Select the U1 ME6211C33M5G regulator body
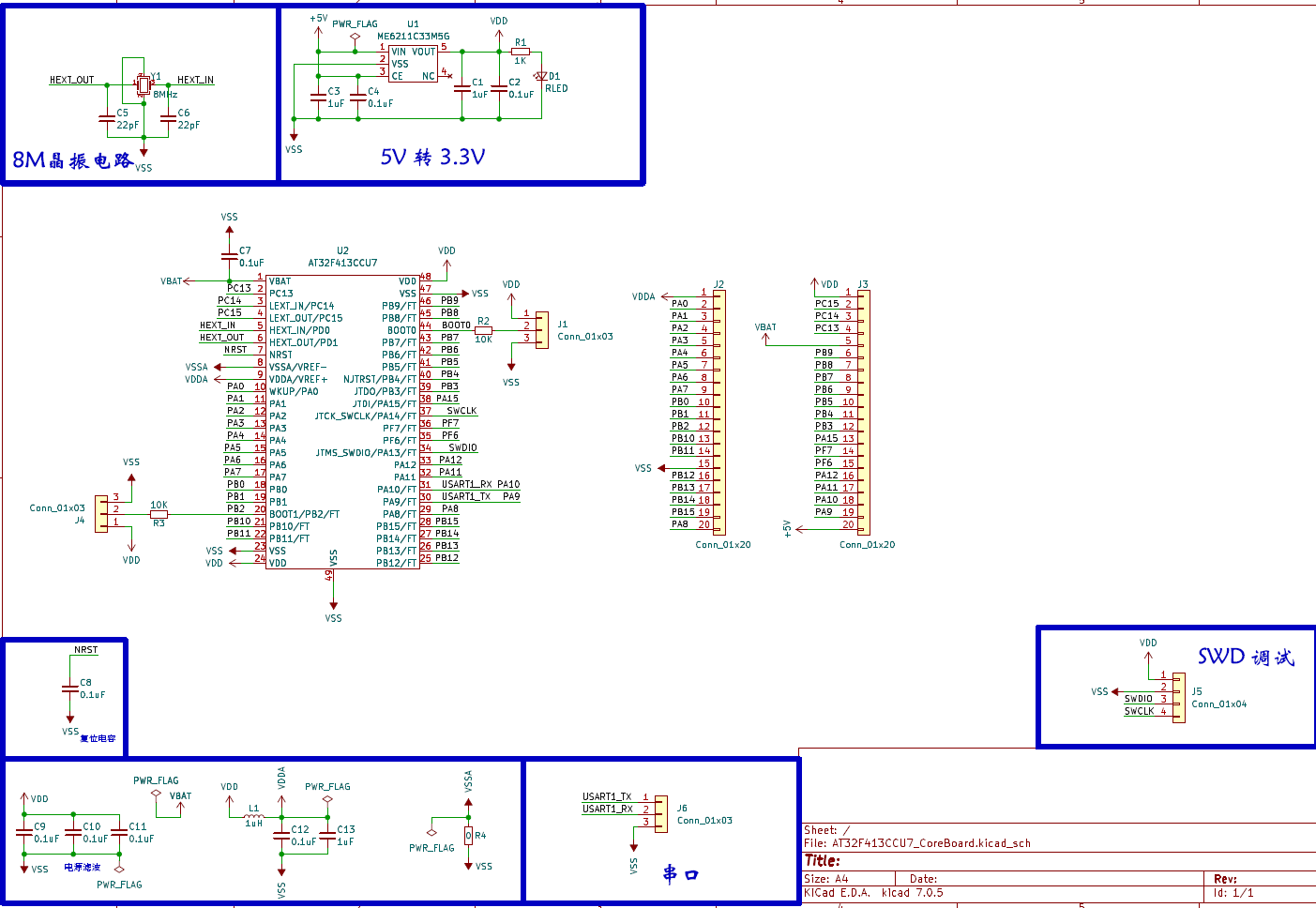The width and height of the screenshot is (1316, 908). click(413, 64)
